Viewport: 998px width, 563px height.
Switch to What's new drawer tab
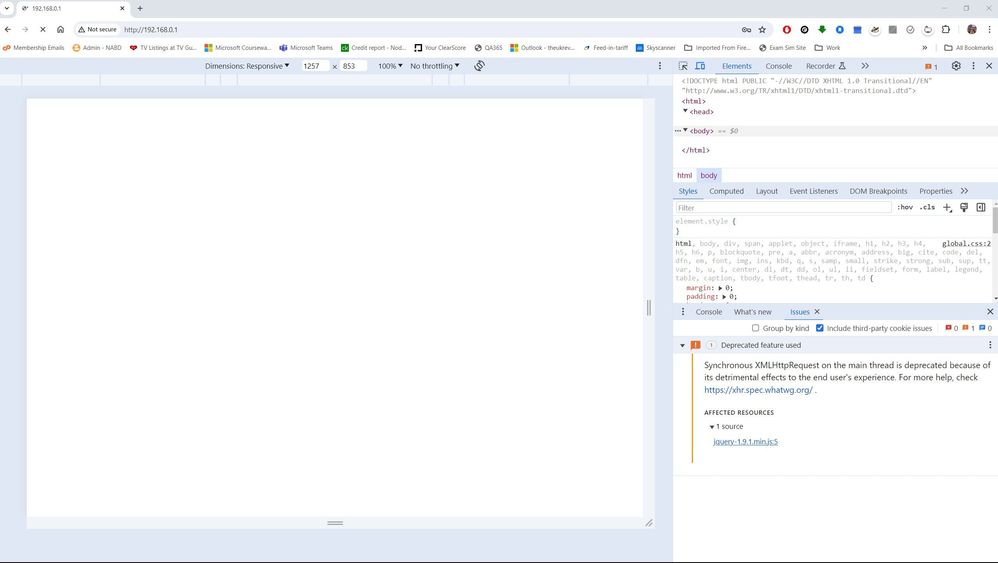tap(752, 312)
